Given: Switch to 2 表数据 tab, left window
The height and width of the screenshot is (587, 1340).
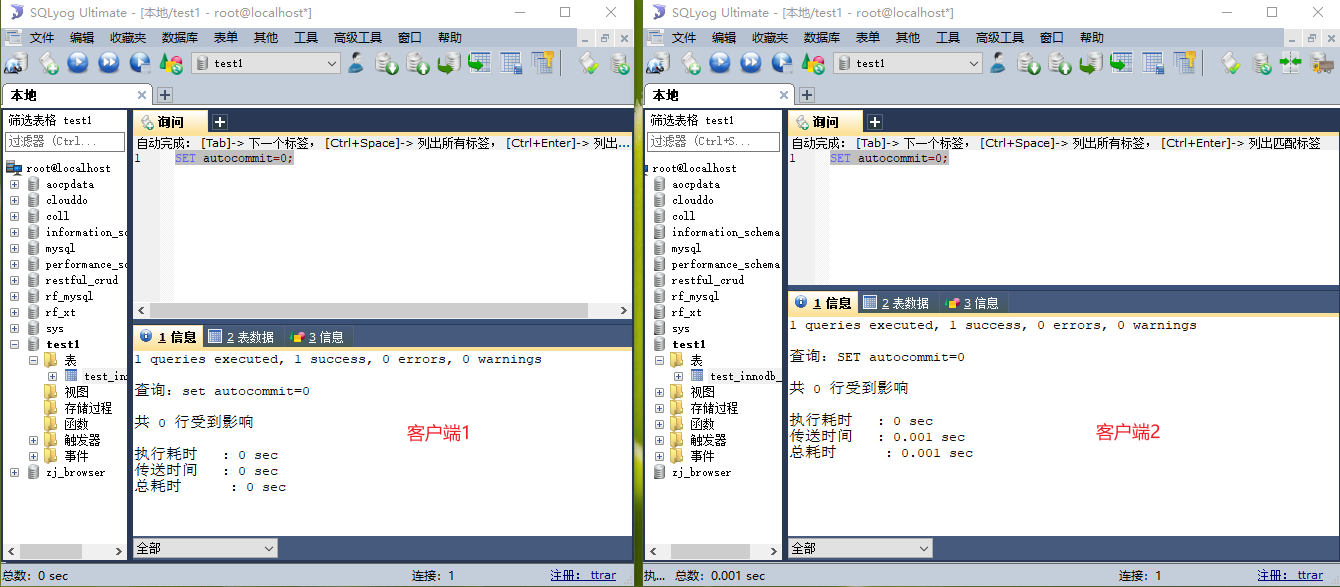Looking at the screenshot, I should tap(241, 337).
